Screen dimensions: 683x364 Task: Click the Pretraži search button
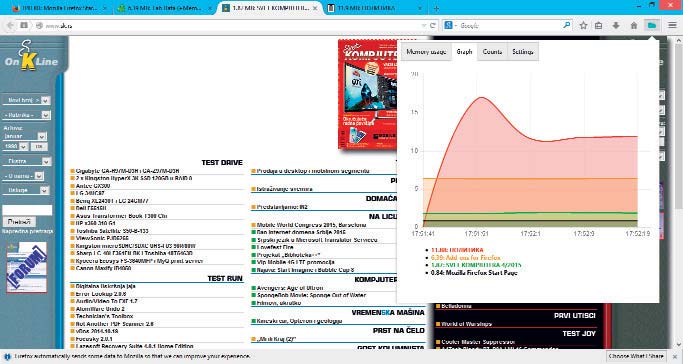coord(19,222)
